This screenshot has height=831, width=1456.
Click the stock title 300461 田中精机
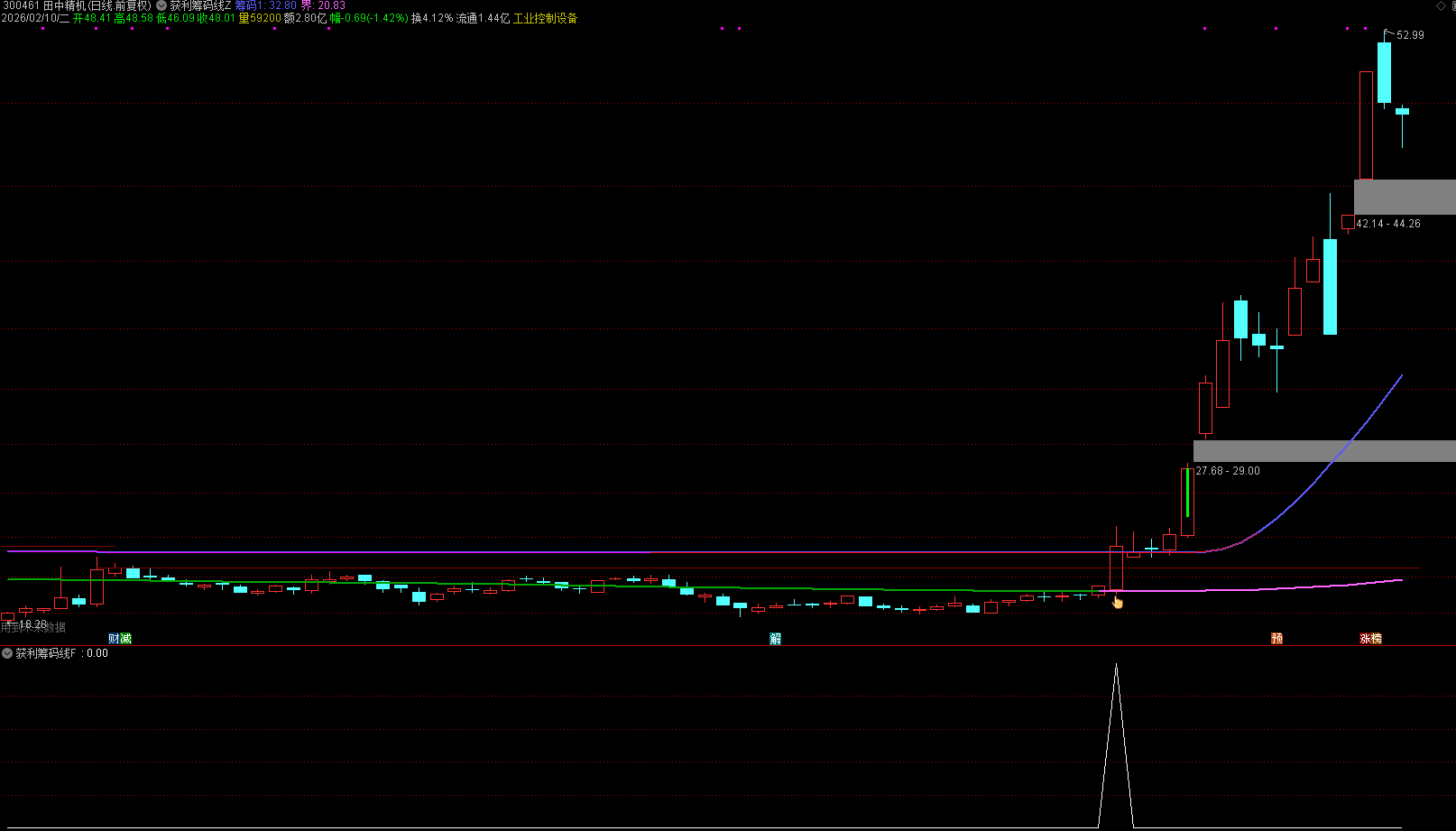point(76,5)
